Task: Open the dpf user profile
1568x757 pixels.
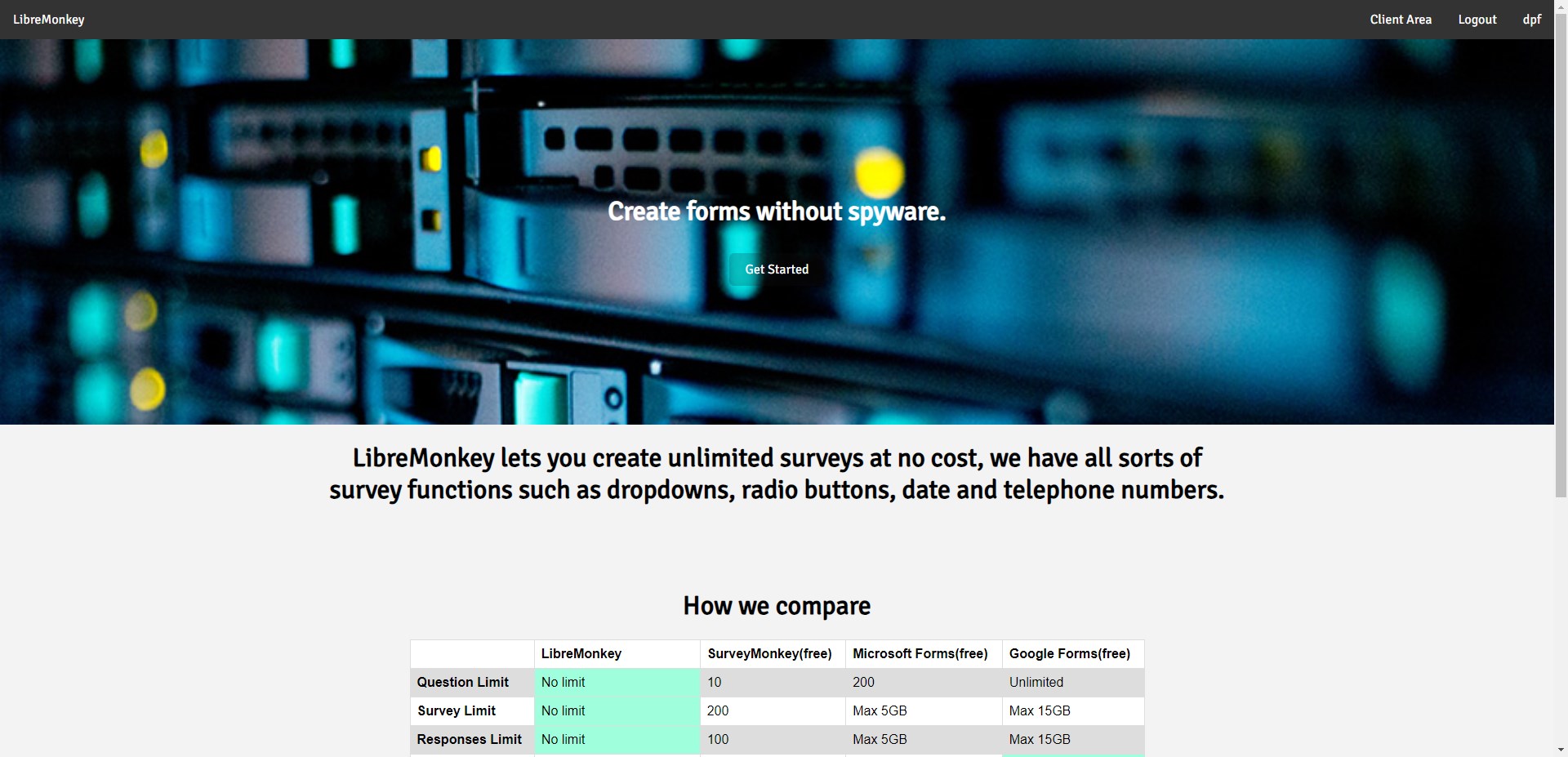Action: [x=1532, y=20]
